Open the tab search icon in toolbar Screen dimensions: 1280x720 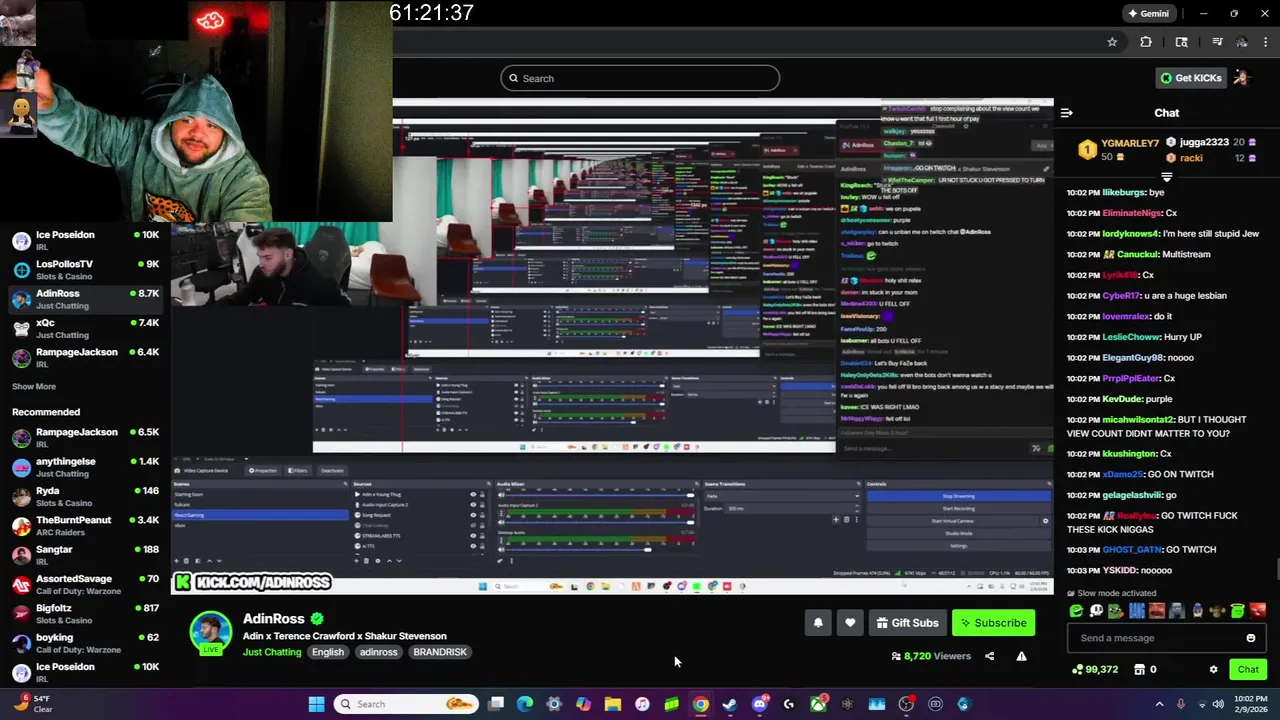[x=1181, y=42]
